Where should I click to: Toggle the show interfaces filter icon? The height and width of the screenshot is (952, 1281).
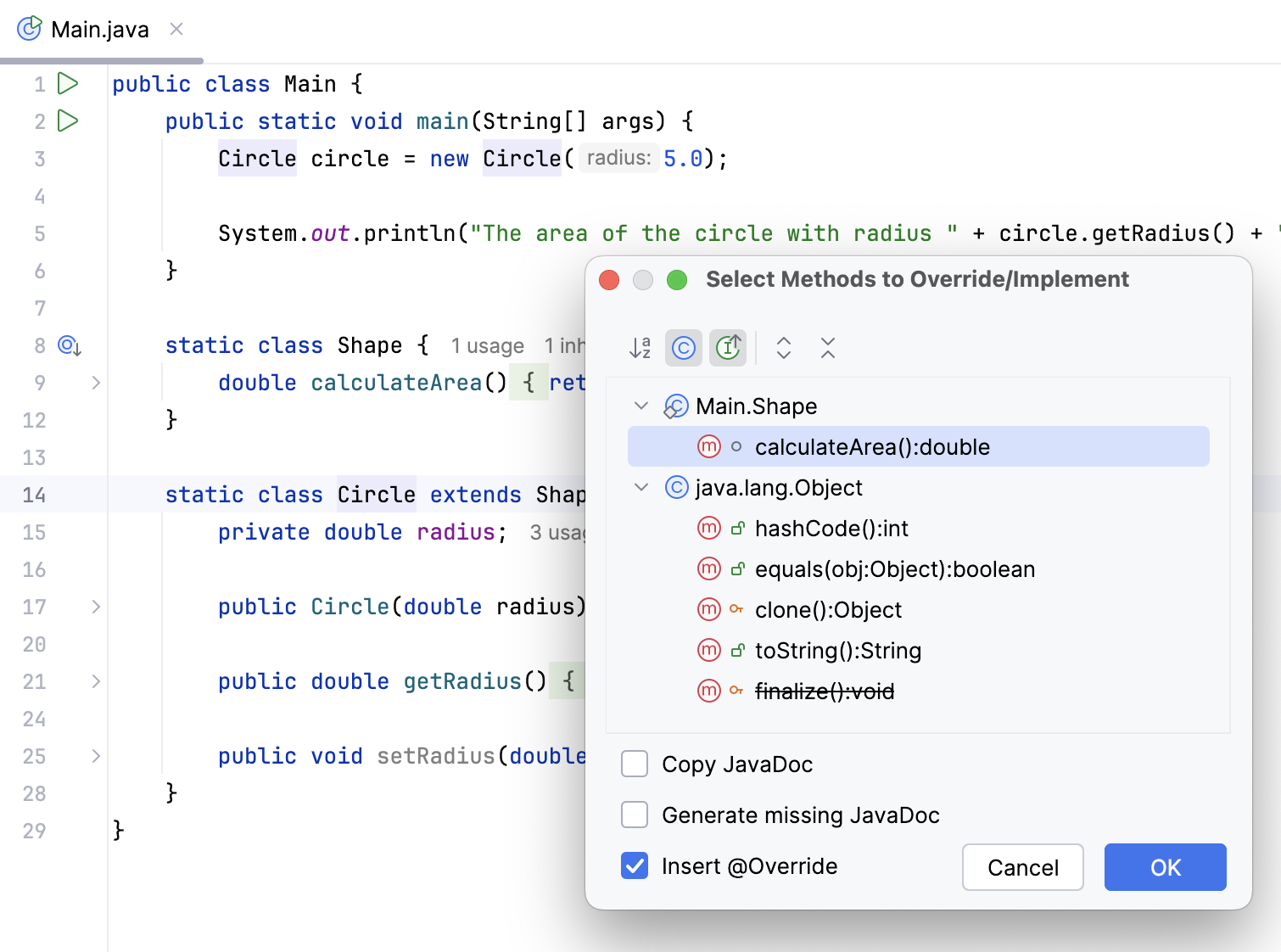[x=728, y=348]
